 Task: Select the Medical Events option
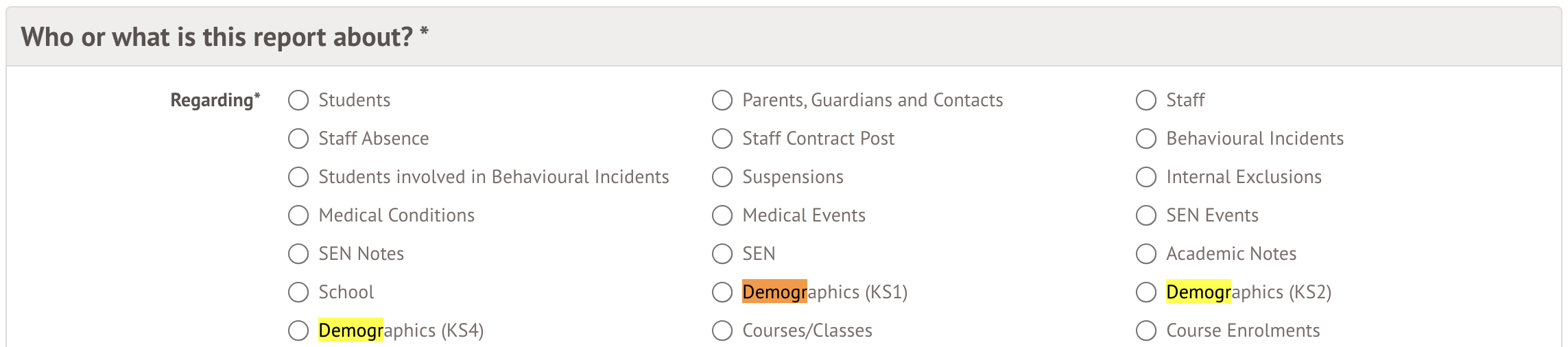click(x=722, y=215)
